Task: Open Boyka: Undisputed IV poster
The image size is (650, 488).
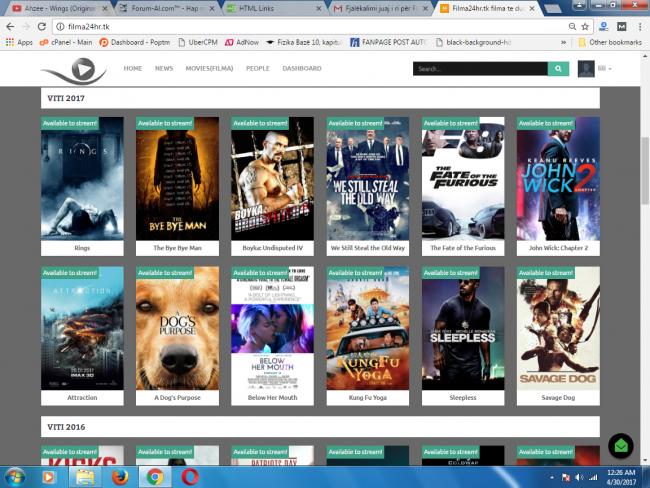Action: pos(272,179)
